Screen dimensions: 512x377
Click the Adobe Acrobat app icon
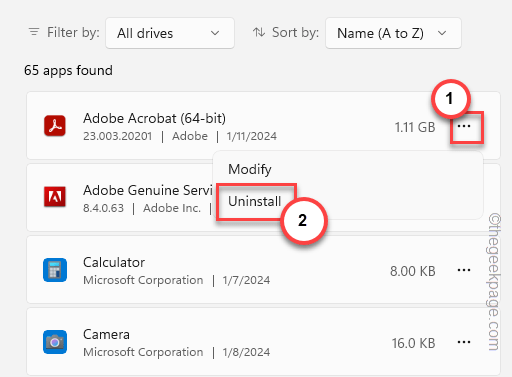click(x=55, y=126)
